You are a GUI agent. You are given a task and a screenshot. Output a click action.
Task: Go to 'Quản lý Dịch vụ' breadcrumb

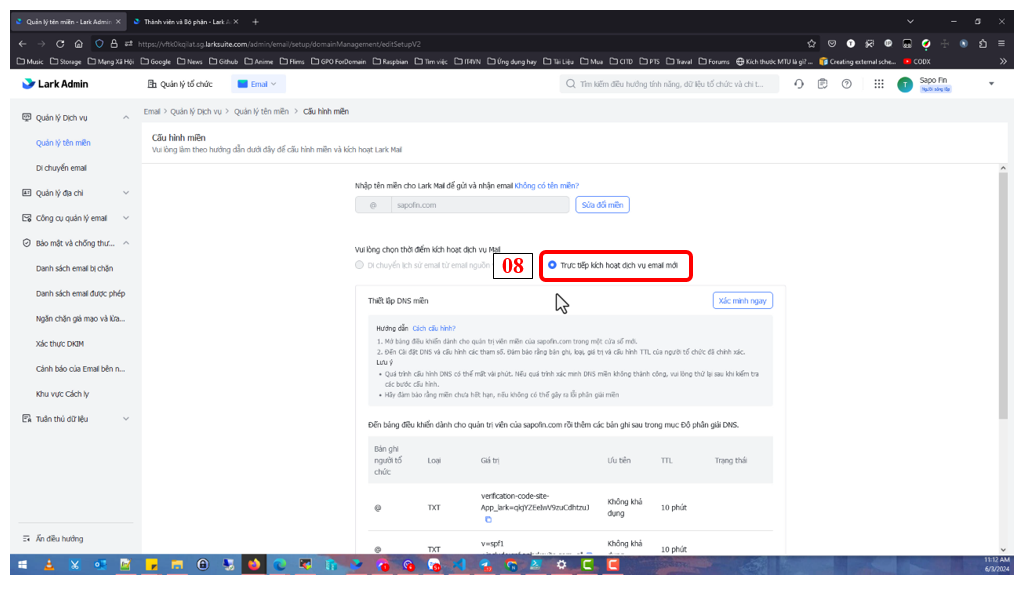(196, 112)
